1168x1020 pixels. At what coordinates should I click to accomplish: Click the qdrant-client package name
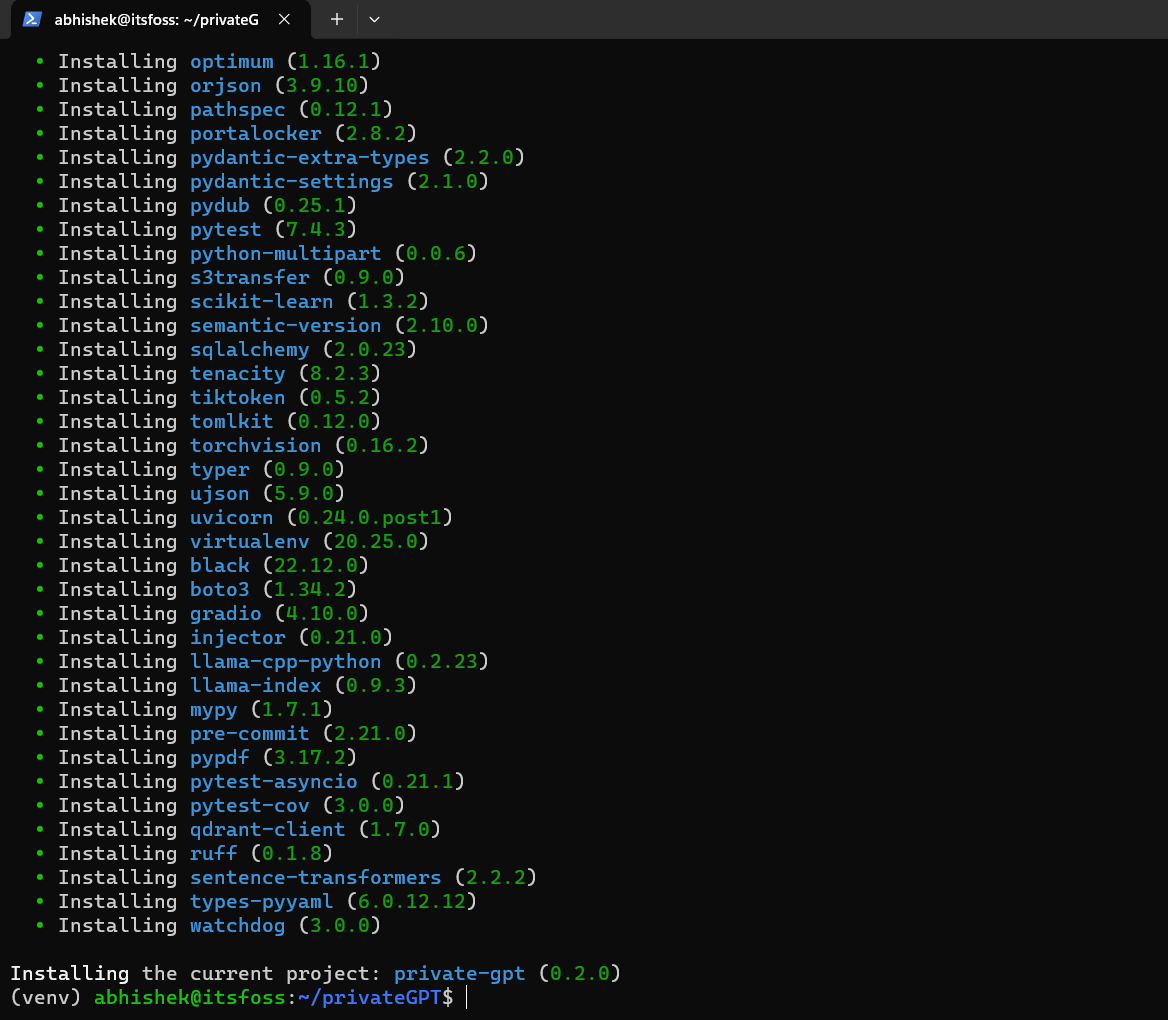point(267,829)
